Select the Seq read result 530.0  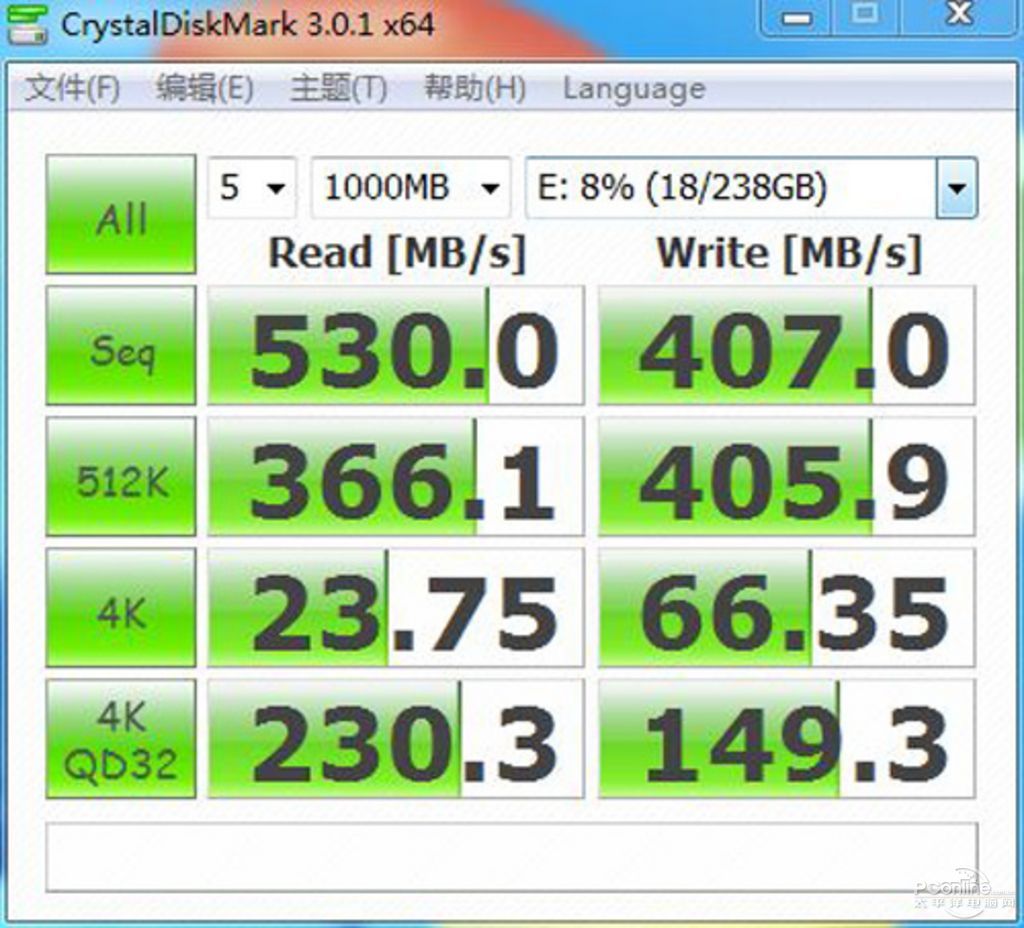tap(396, 345)
